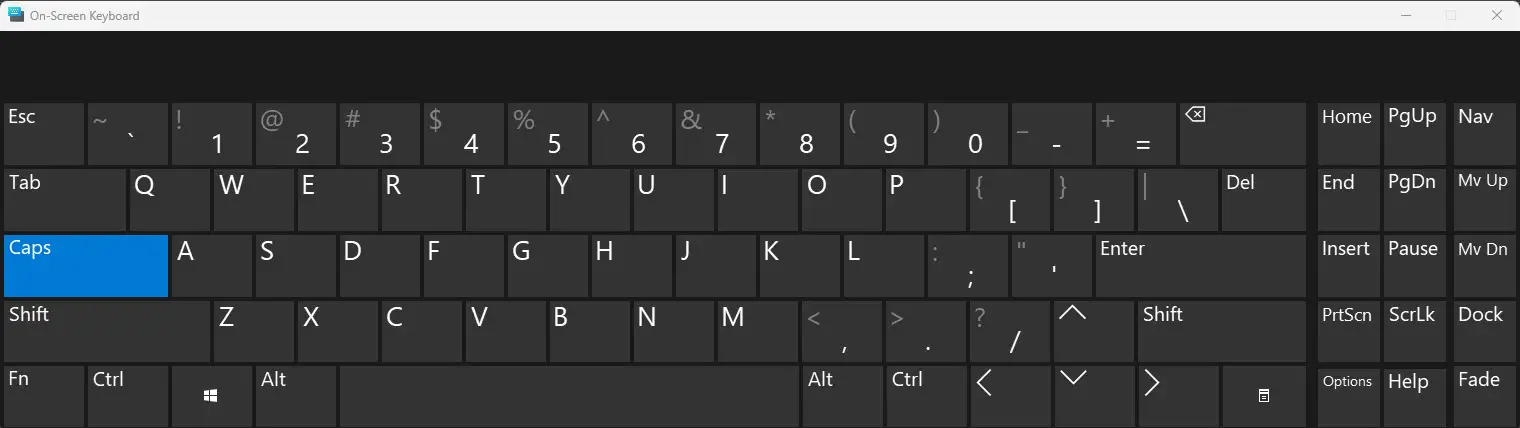Toggle the left Shift key
Viewport: 1520px width, 428px height.
coord(107,332)
